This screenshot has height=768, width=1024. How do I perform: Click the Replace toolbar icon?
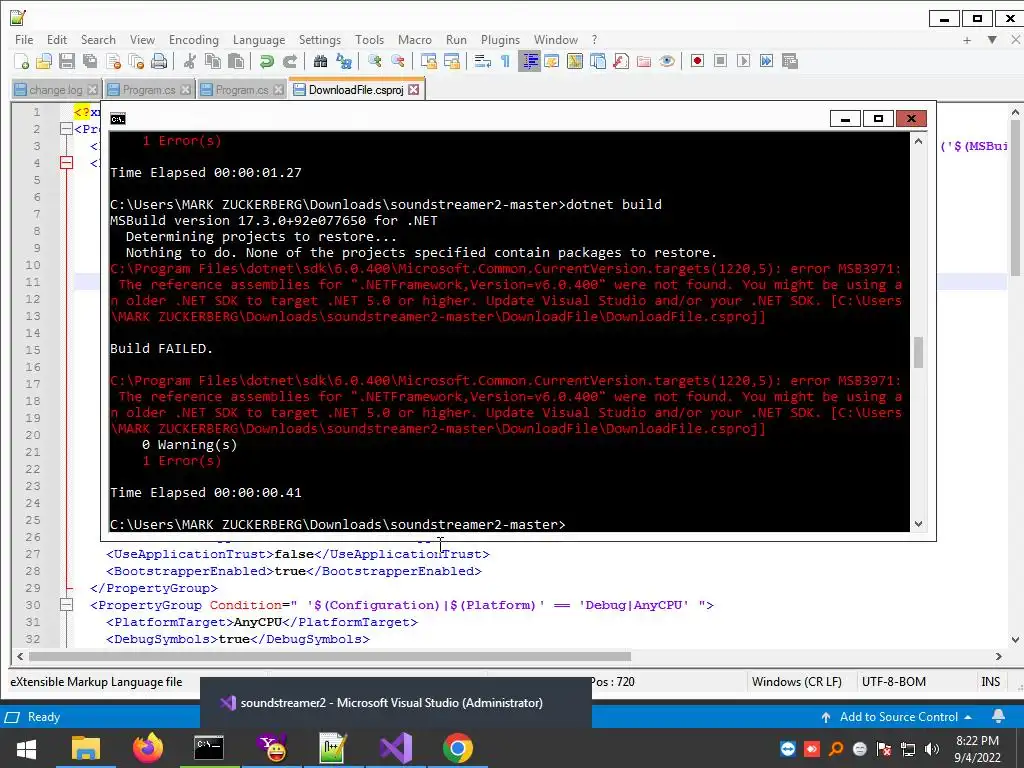click(x=344, y=61)
